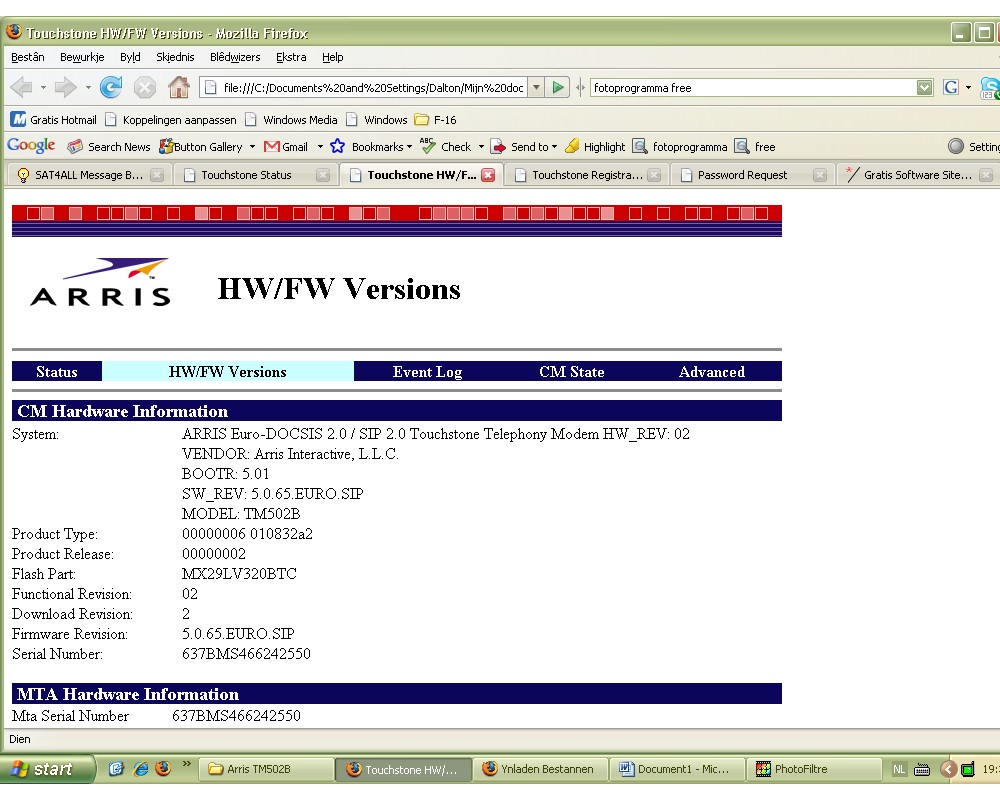
Task: Expand the Button Gallery dropdown arrow
Action: pyautogui.click(x=252, y=147)
